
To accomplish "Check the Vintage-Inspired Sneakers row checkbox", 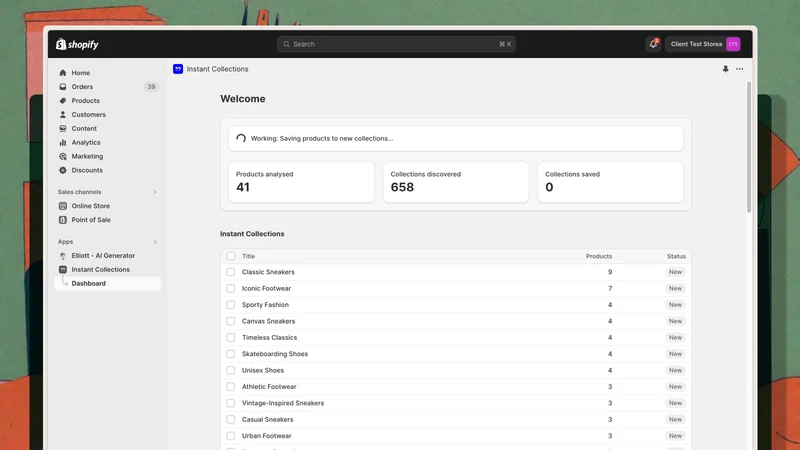I will click(231, 403).
